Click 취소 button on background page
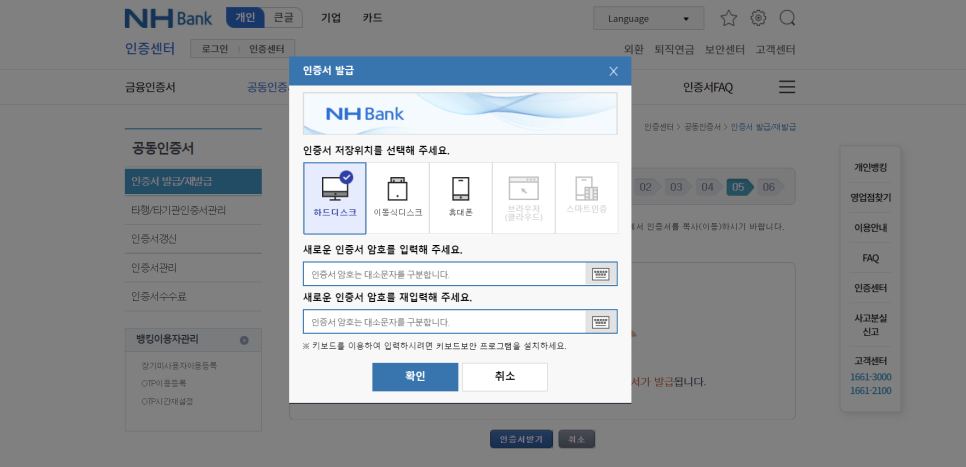 tap(577, 439)
